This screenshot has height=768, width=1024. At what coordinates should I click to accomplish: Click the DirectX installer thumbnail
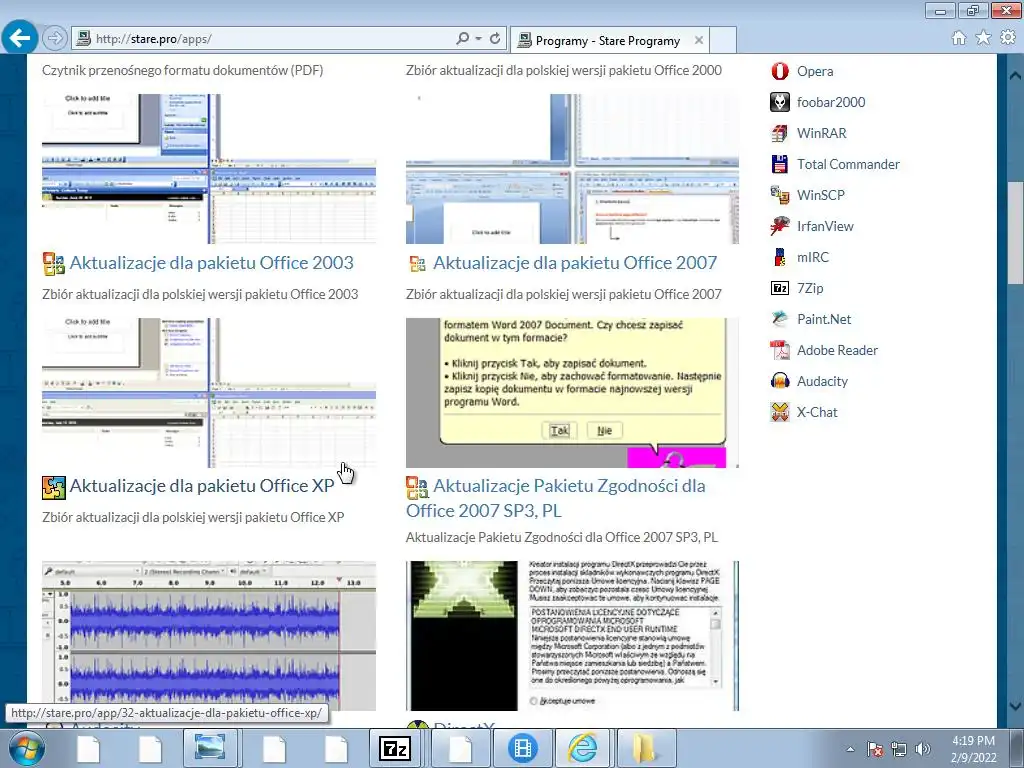tap(573, 635)
